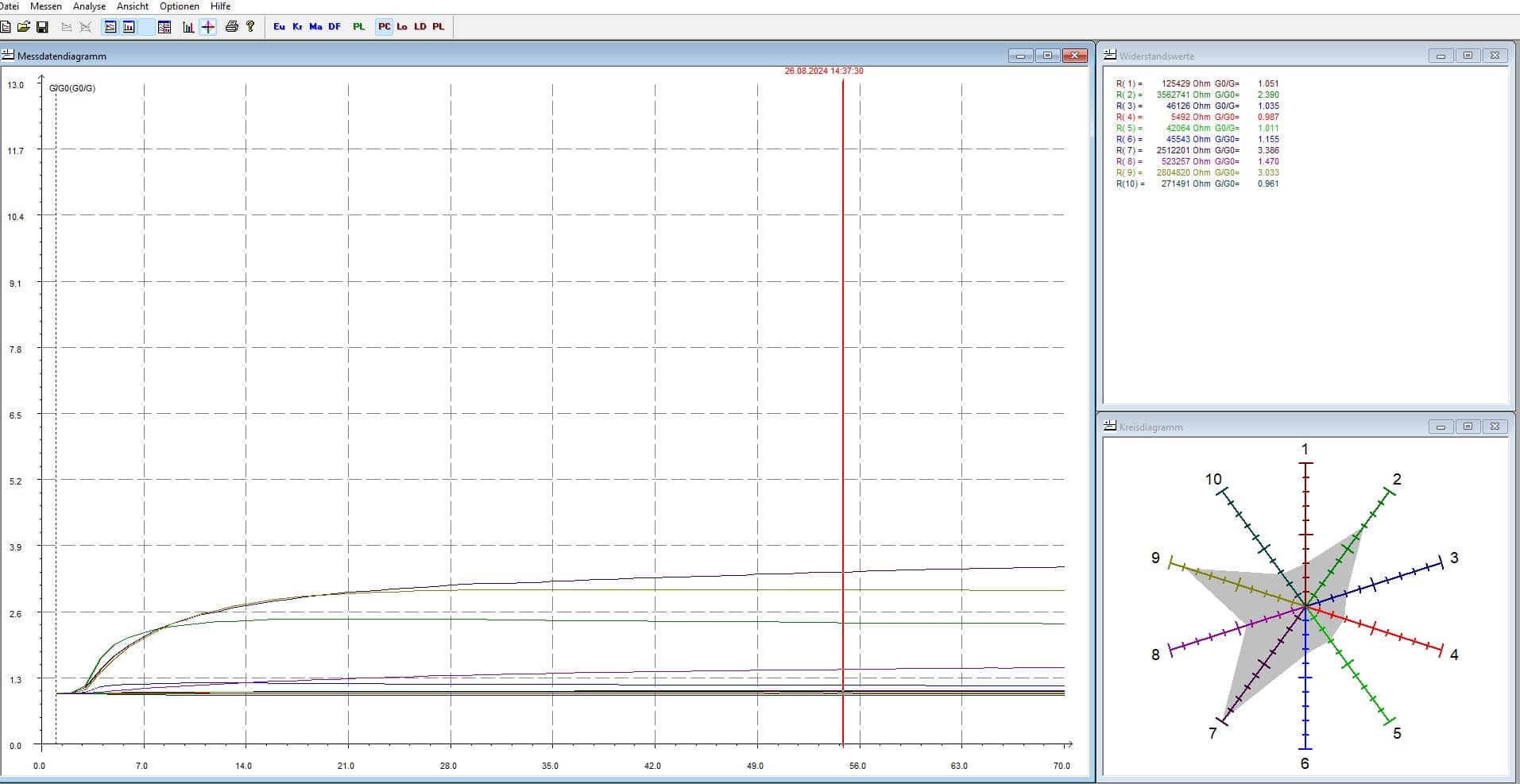
Task: Toggle the PC analysis toolbar button
Action: coord(385,27)
